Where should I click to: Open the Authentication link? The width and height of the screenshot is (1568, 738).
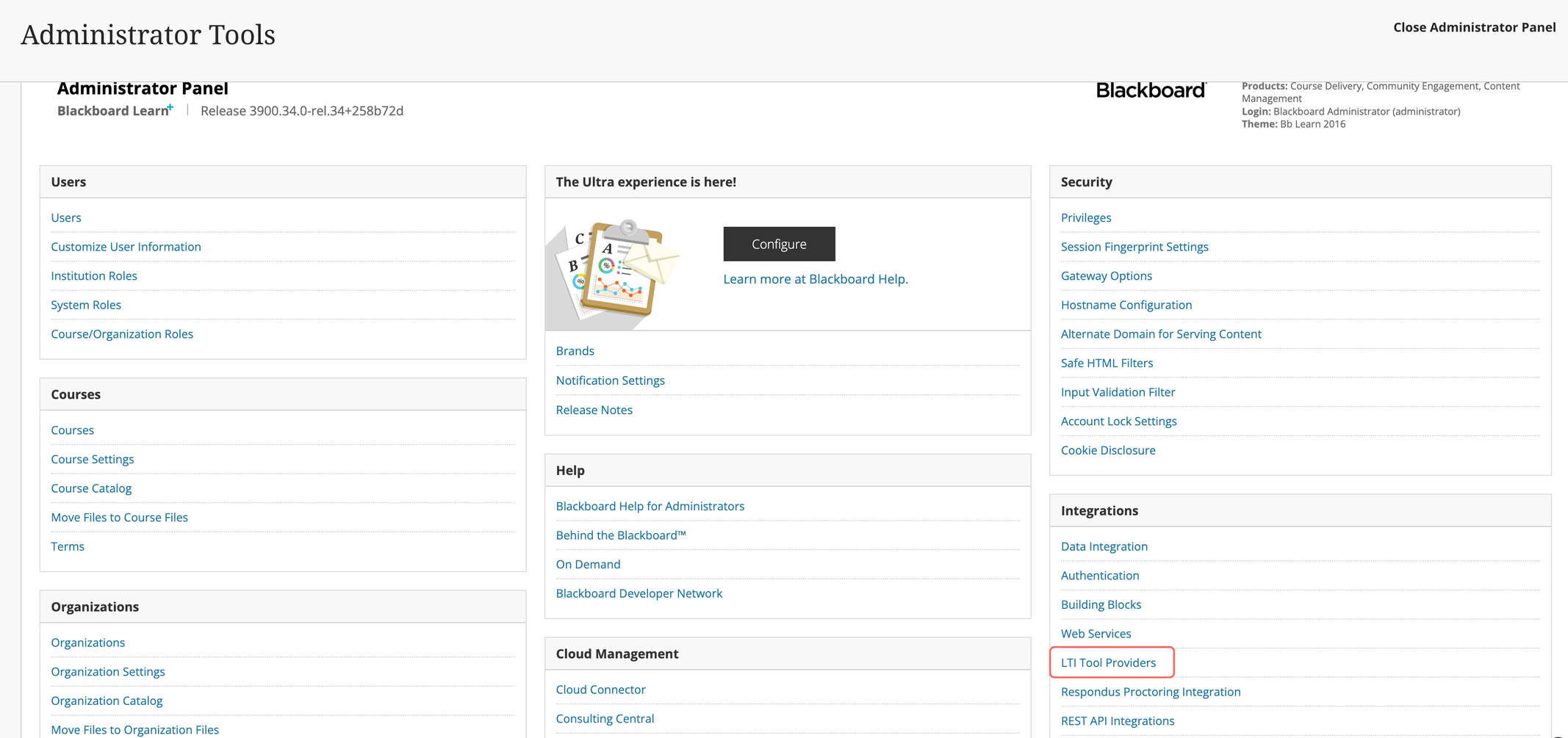coord(1100,576)
